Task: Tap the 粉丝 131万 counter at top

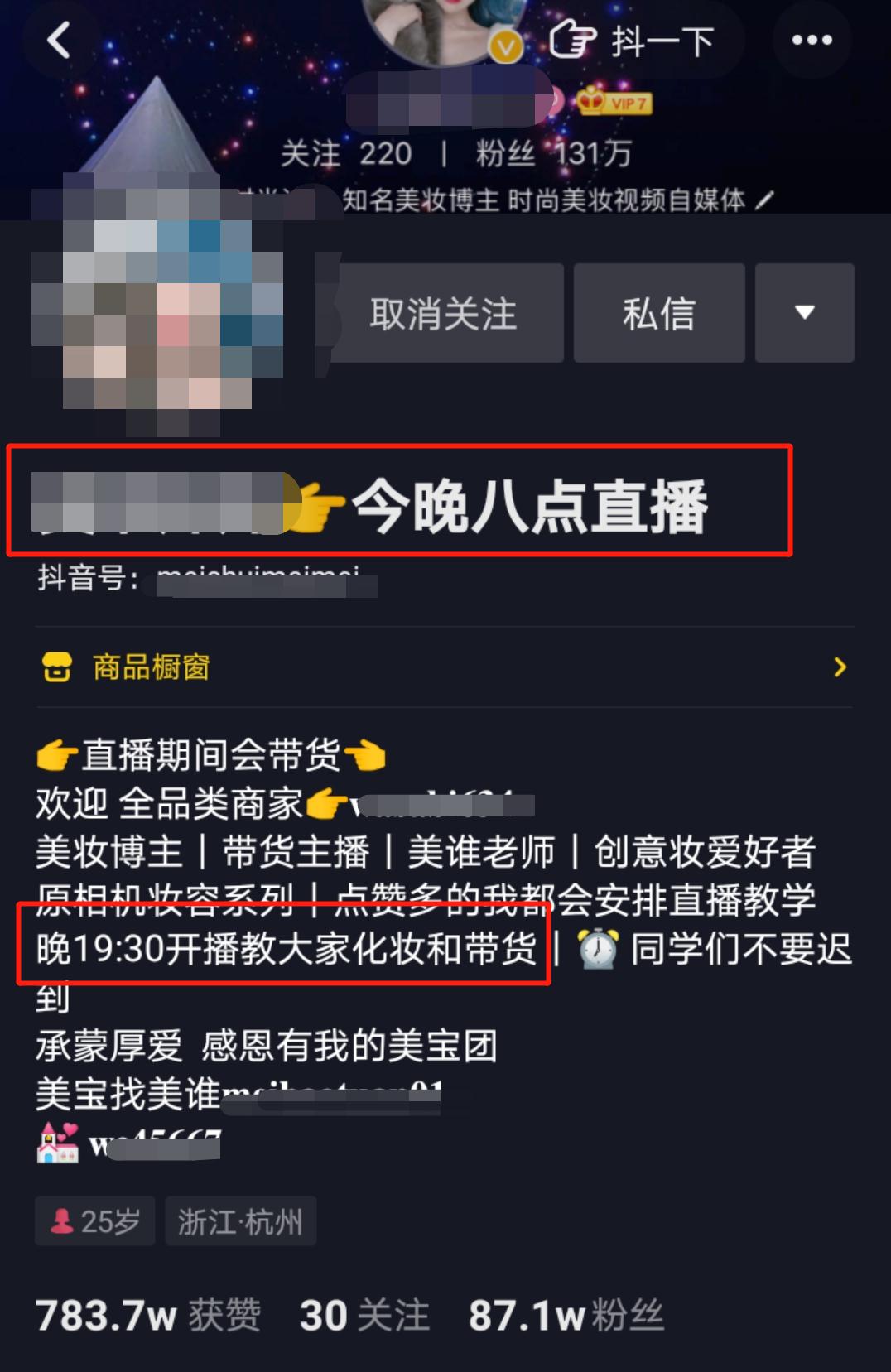Action: [x=554, y=153]
